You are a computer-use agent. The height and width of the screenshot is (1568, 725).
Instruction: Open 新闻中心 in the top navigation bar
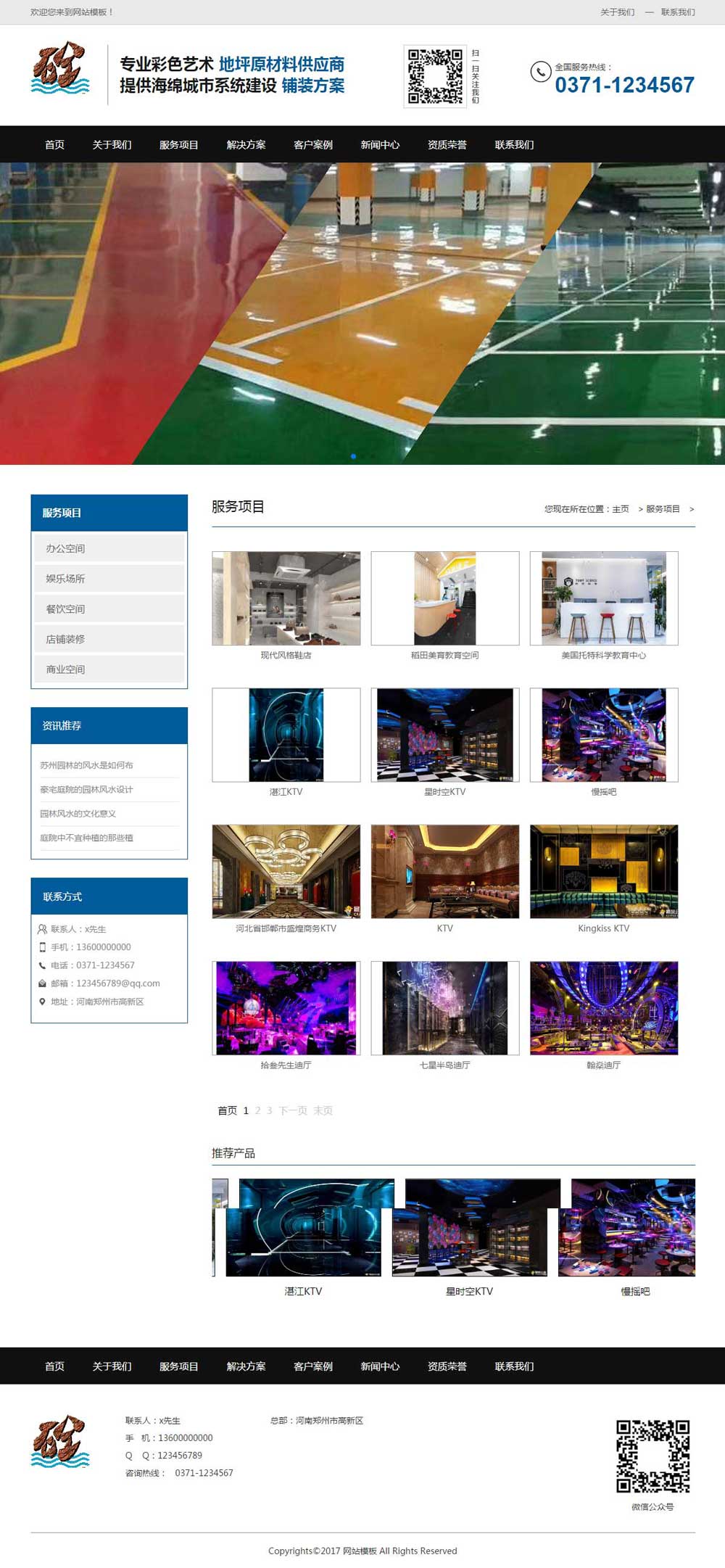pos(380,144)
